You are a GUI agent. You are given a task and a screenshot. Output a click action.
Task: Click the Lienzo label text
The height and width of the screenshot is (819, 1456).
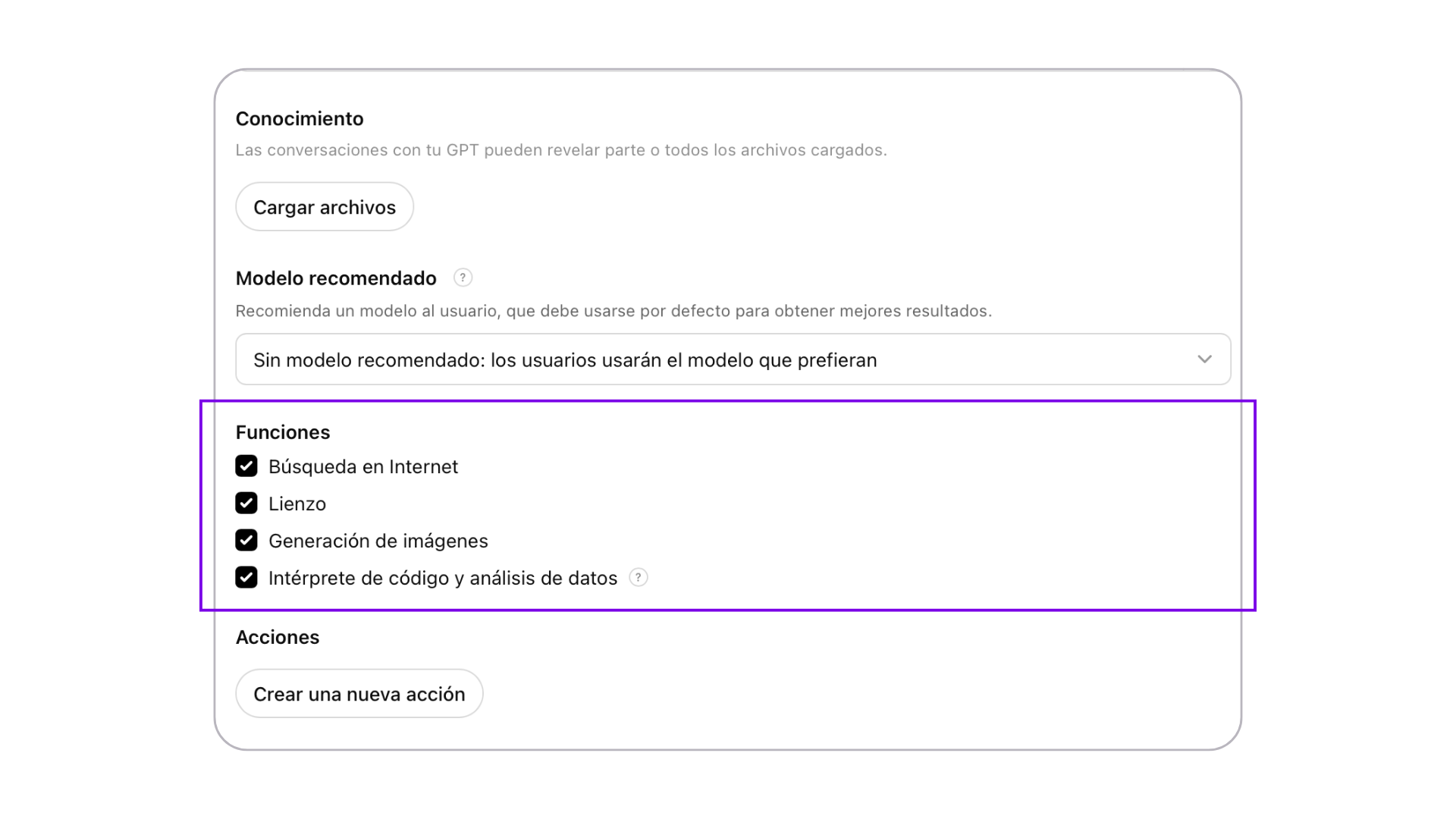297,504
